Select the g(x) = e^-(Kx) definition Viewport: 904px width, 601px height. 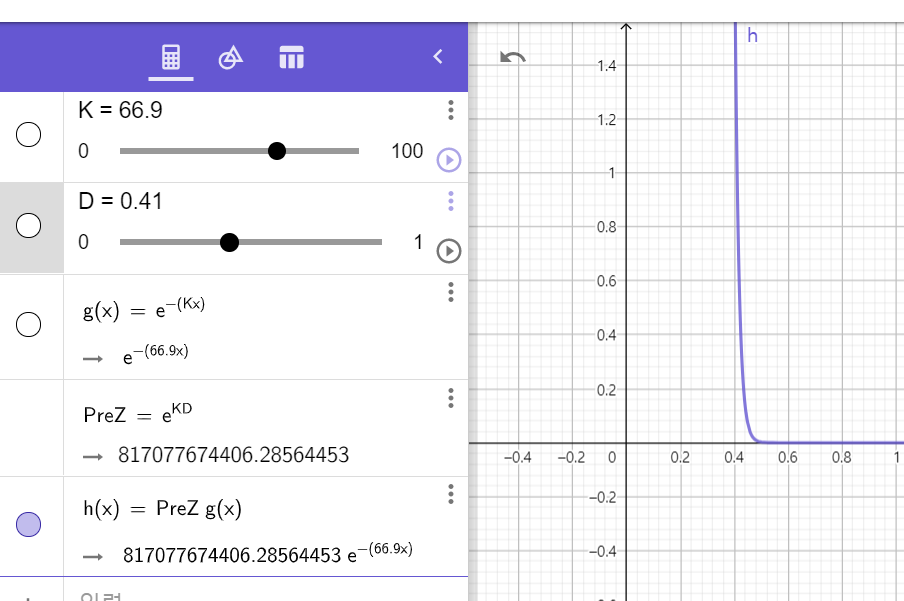point(144,310)
